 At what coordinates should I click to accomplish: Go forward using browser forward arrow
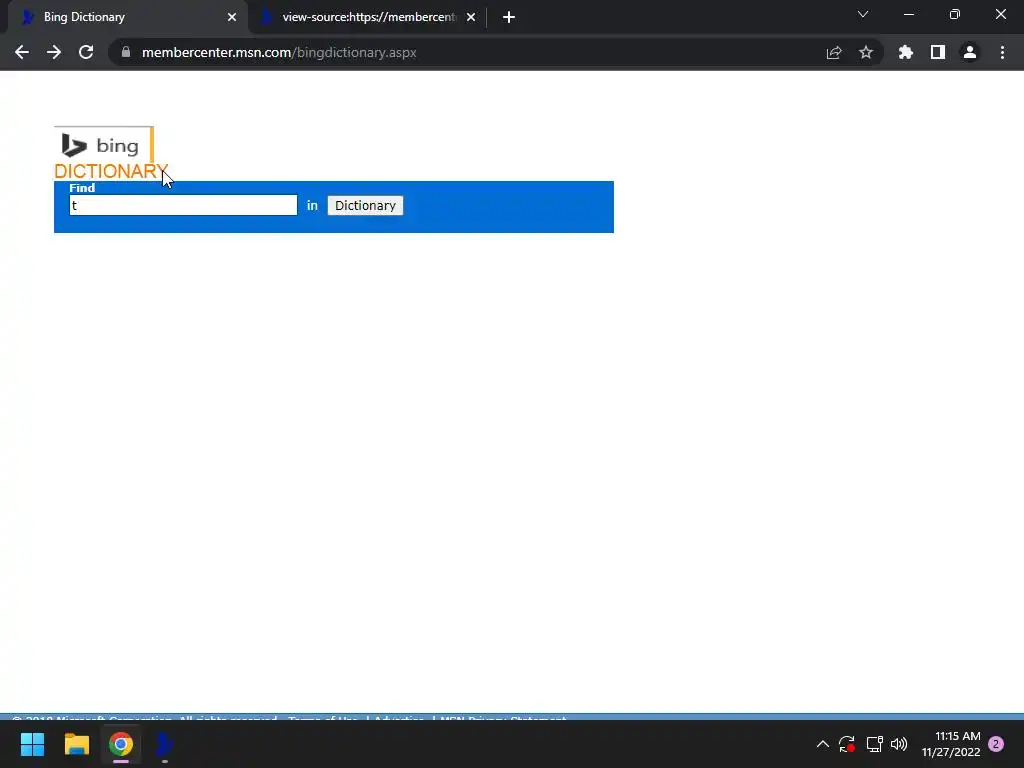[x=54, y=52]
